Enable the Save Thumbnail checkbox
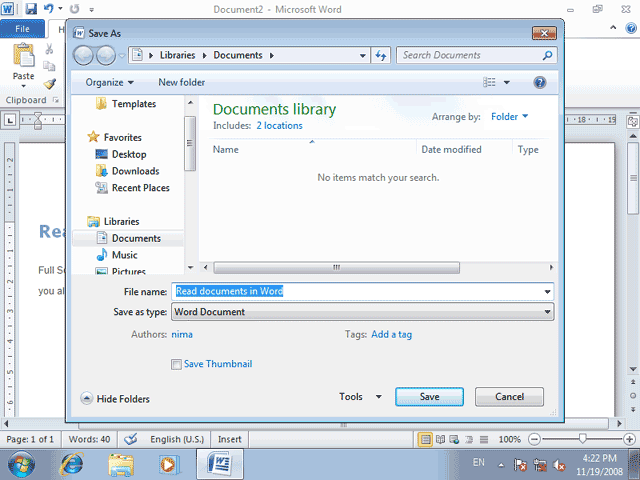640x480 pixels. click(176, 364)
